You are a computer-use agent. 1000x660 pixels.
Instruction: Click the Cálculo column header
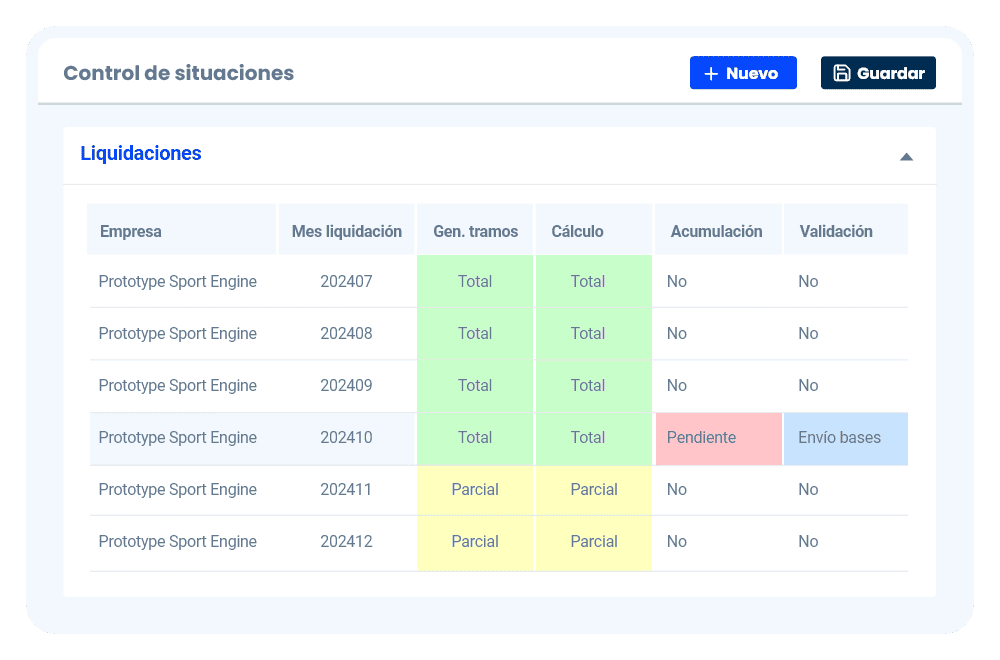click(x=577, y=231)
